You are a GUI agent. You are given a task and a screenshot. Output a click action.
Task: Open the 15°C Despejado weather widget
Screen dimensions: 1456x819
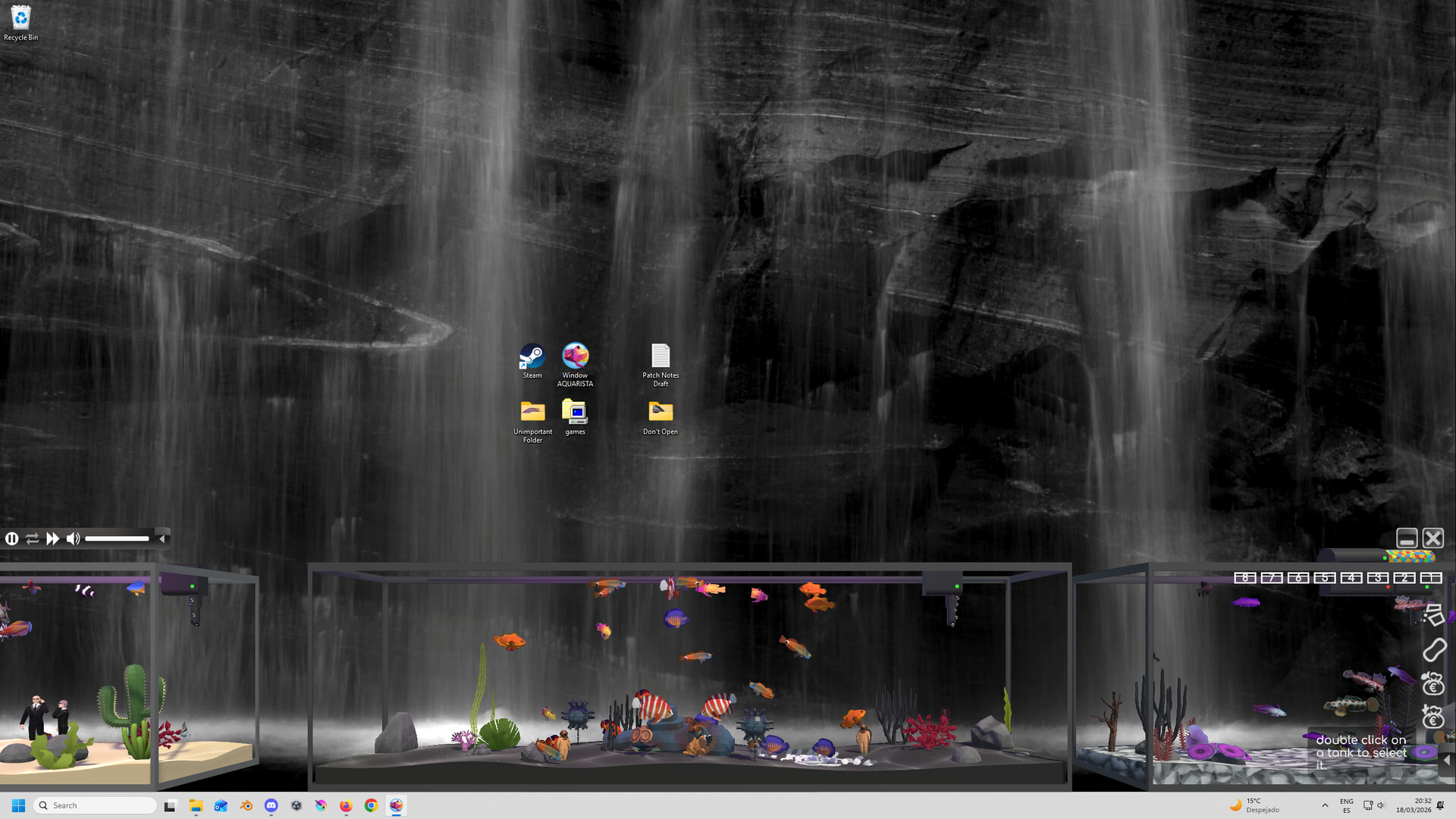click(1252, 805)
